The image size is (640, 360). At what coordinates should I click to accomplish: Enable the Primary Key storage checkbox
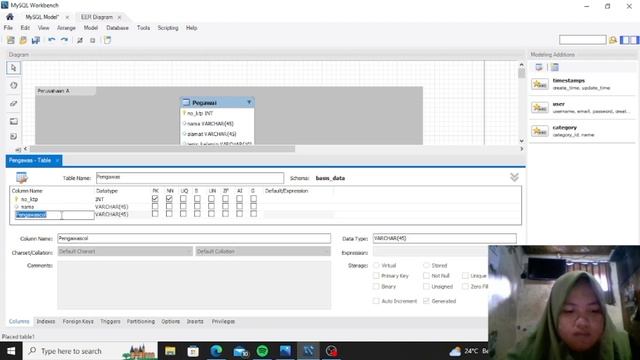376,276
